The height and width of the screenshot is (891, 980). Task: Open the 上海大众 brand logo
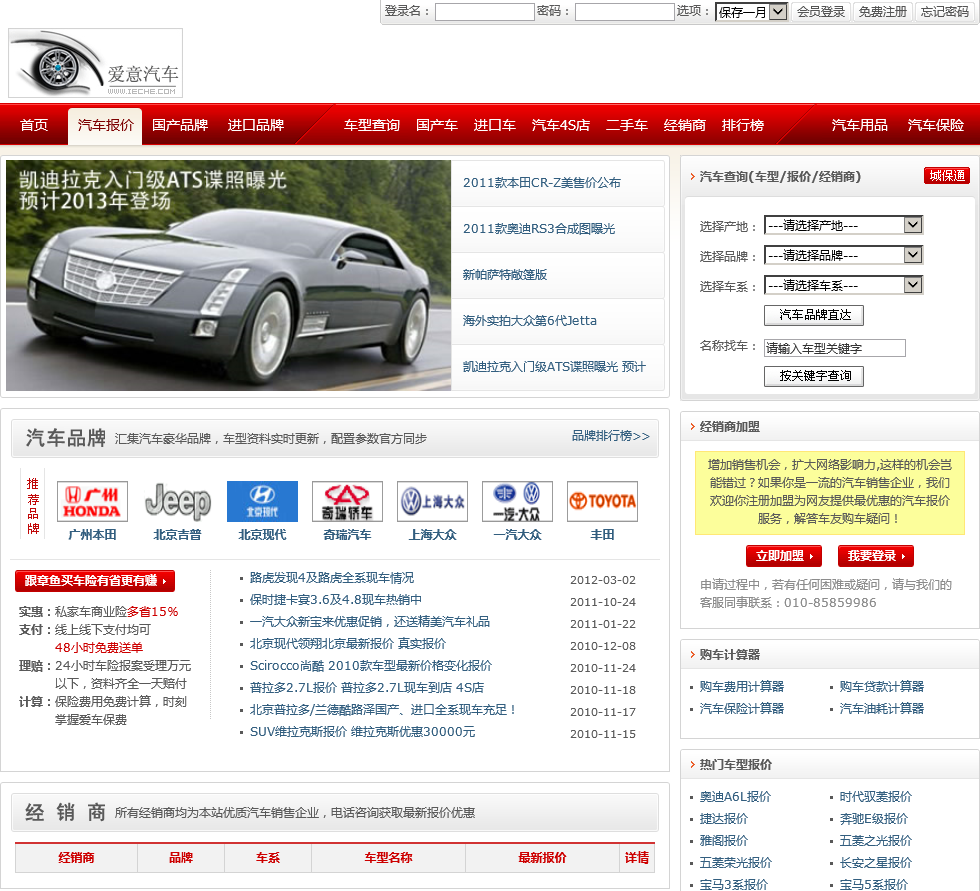coord(432,501)
